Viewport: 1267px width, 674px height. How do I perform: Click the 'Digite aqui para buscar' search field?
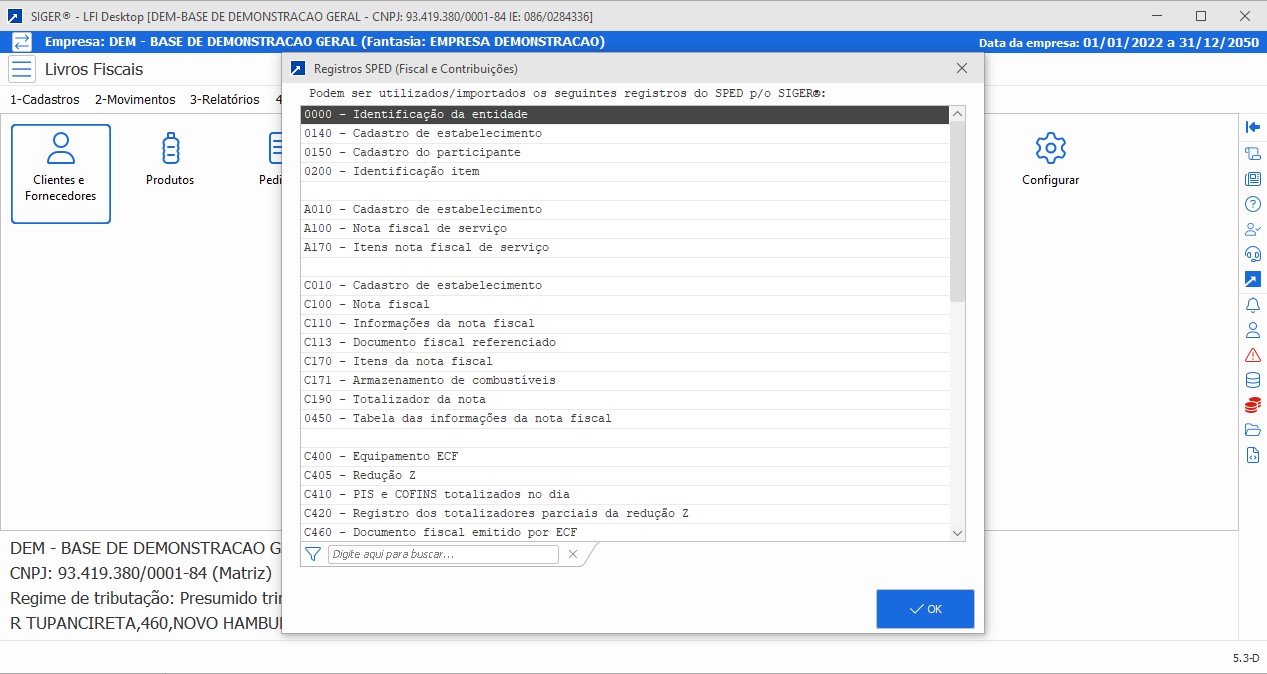click(x=443, y=554)
